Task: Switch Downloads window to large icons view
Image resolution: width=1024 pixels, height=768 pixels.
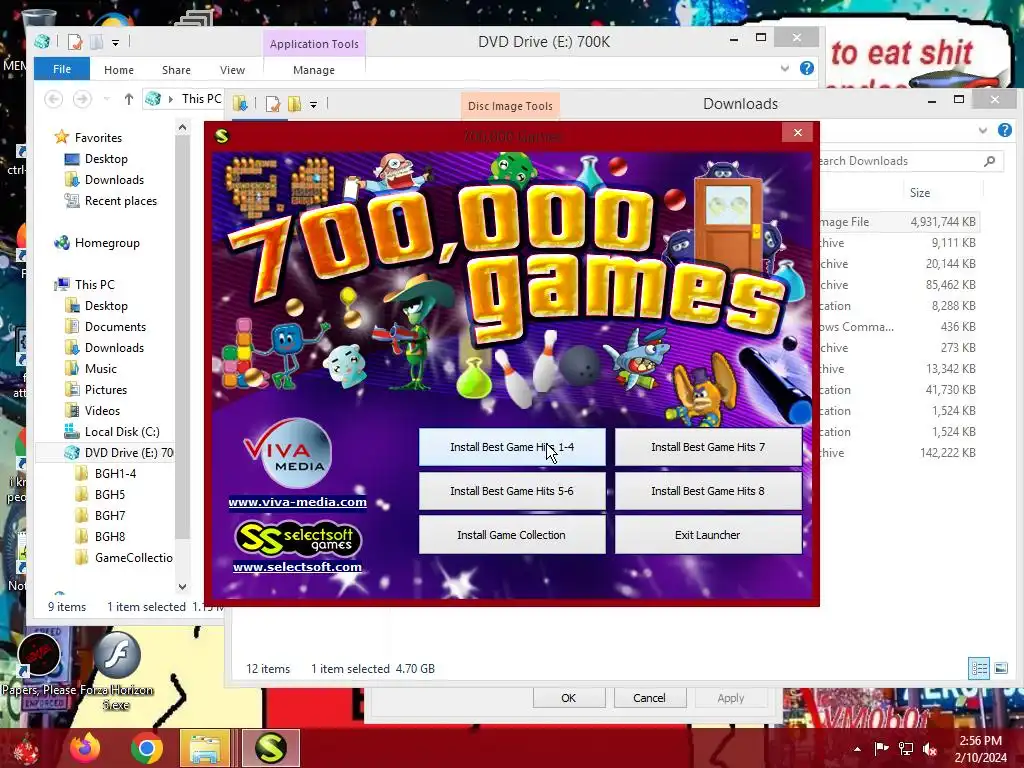Action: (x=1001, y=668)
